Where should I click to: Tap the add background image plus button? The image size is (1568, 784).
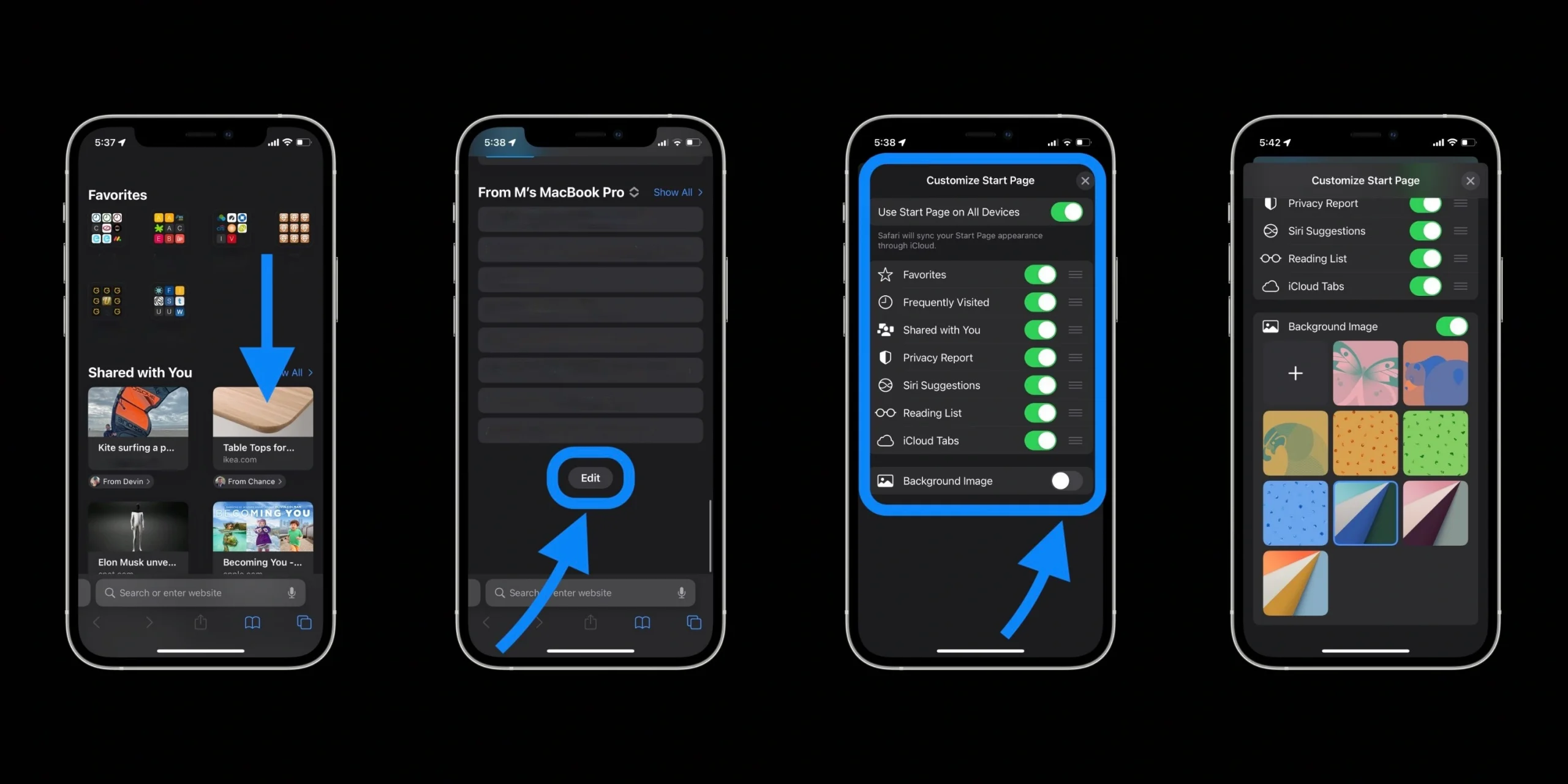pyautogui.click(x=1295, y=372)
